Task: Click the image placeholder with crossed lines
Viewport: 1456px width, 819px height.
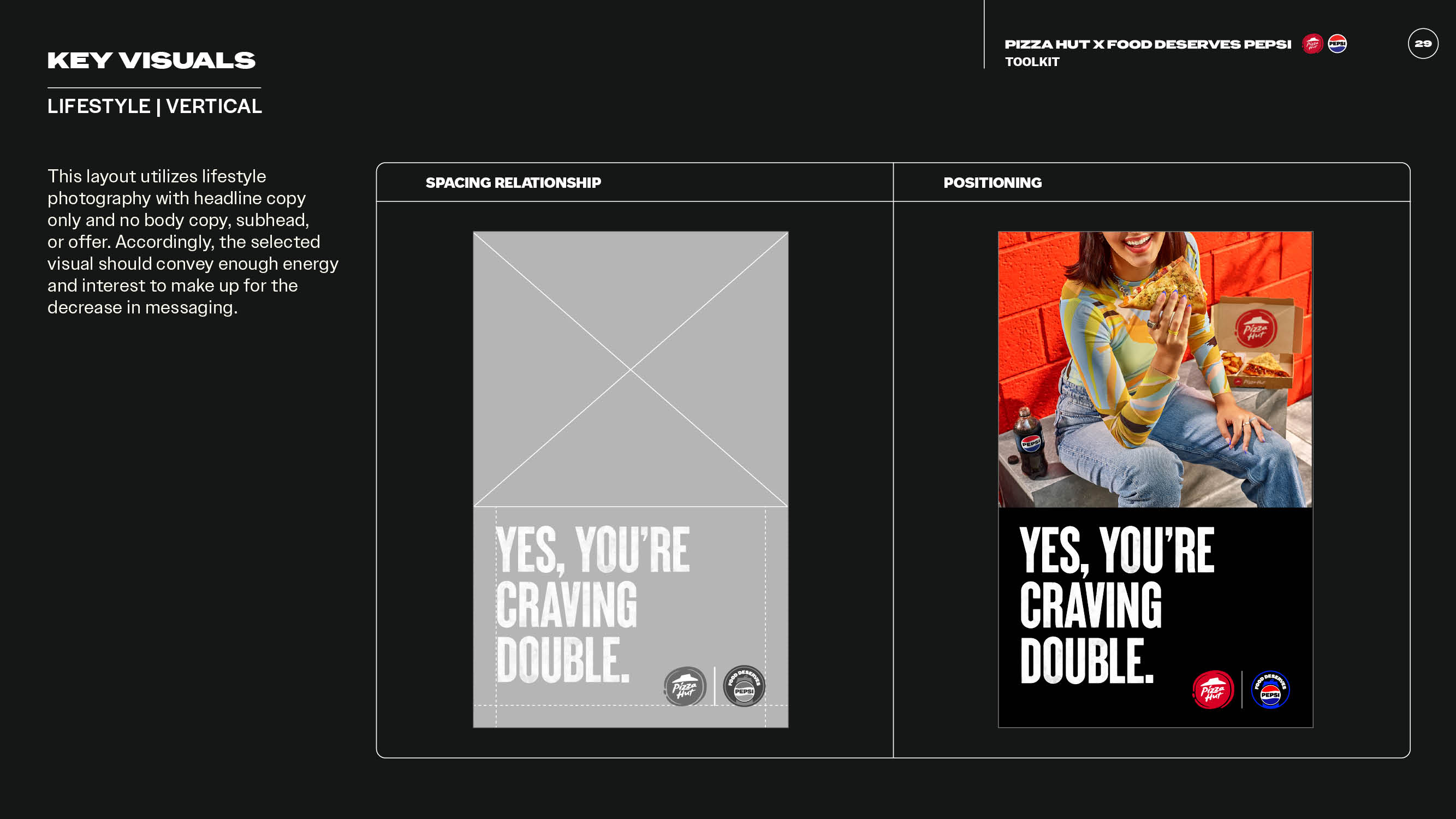Action: pos(631,369)
